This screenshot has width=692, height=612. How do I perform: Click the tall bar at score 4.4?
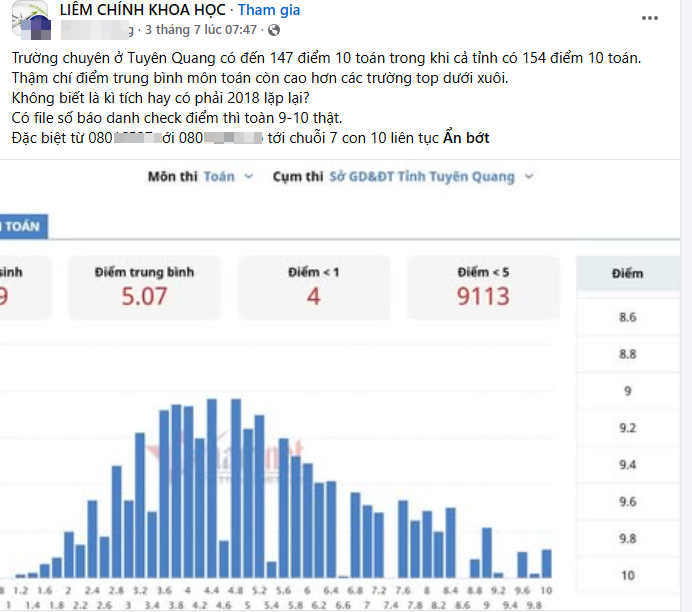pyautogui.click(x=212, y=488)
